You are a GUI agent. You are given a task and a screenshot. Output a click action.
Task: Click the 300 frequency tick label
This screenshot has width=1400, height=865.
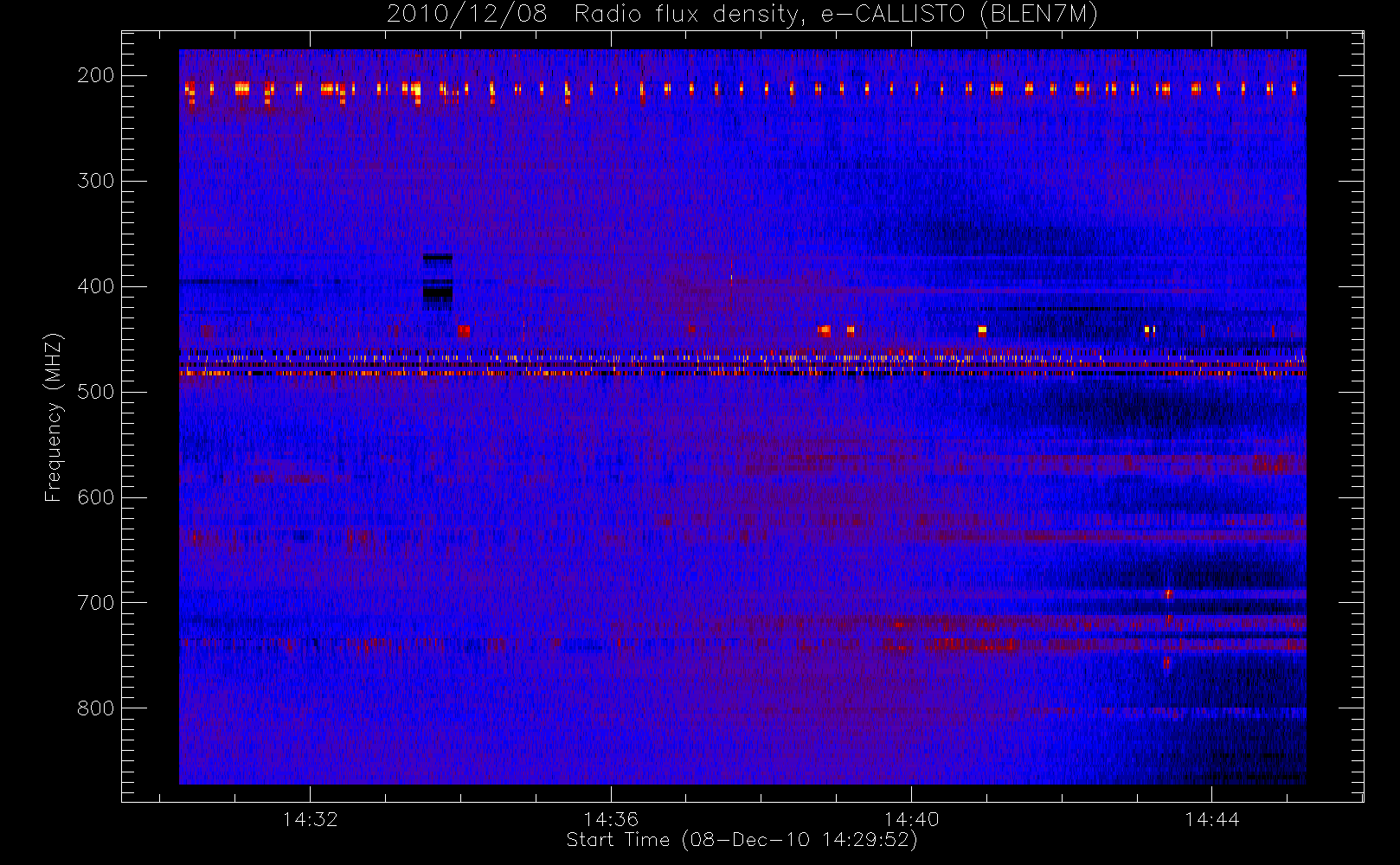96,181
